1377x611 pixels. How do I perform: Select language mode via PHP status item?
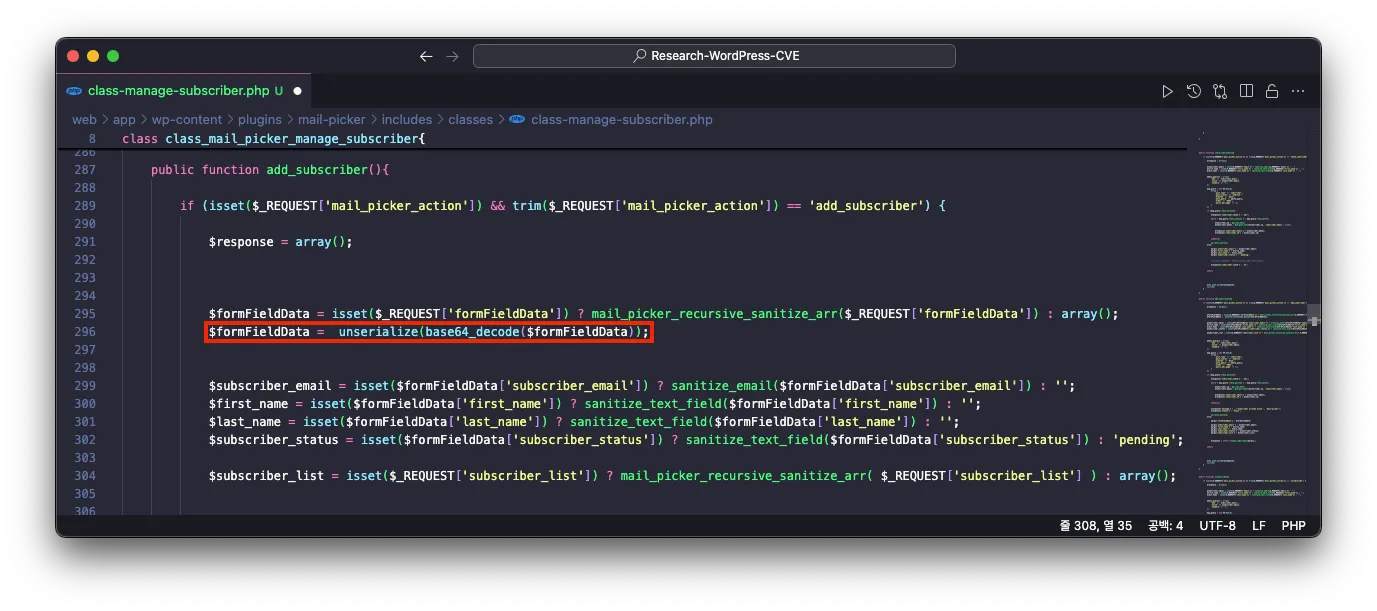[1294, 526]
